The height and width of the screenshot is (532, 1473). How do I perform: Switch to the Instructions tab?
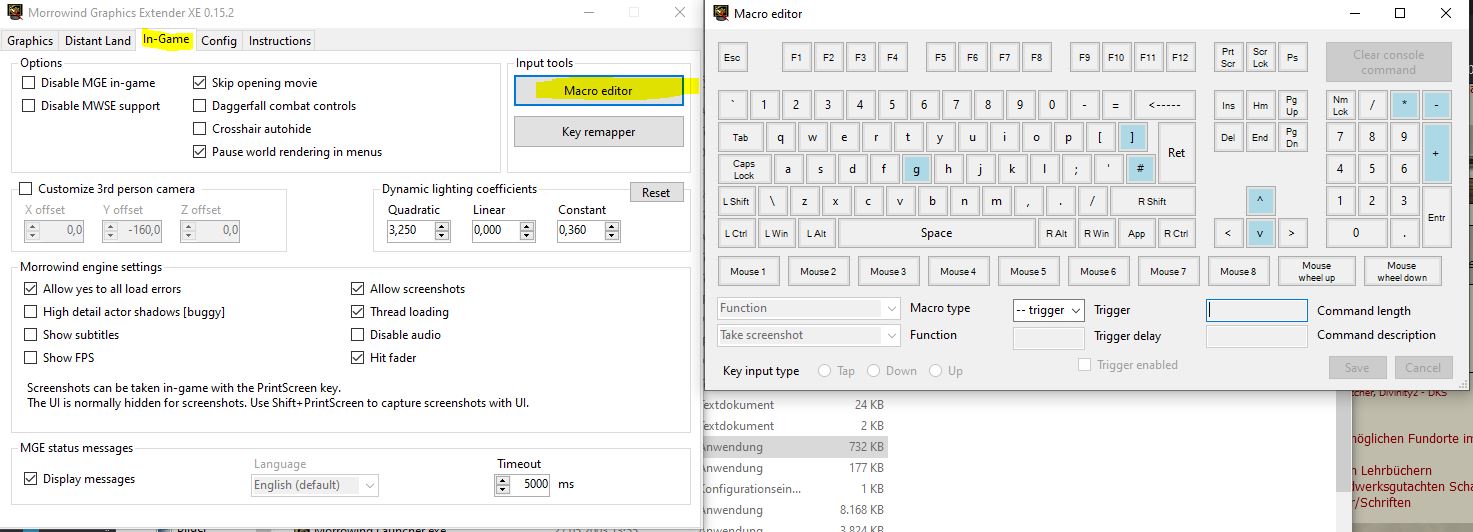click(280, 41)
